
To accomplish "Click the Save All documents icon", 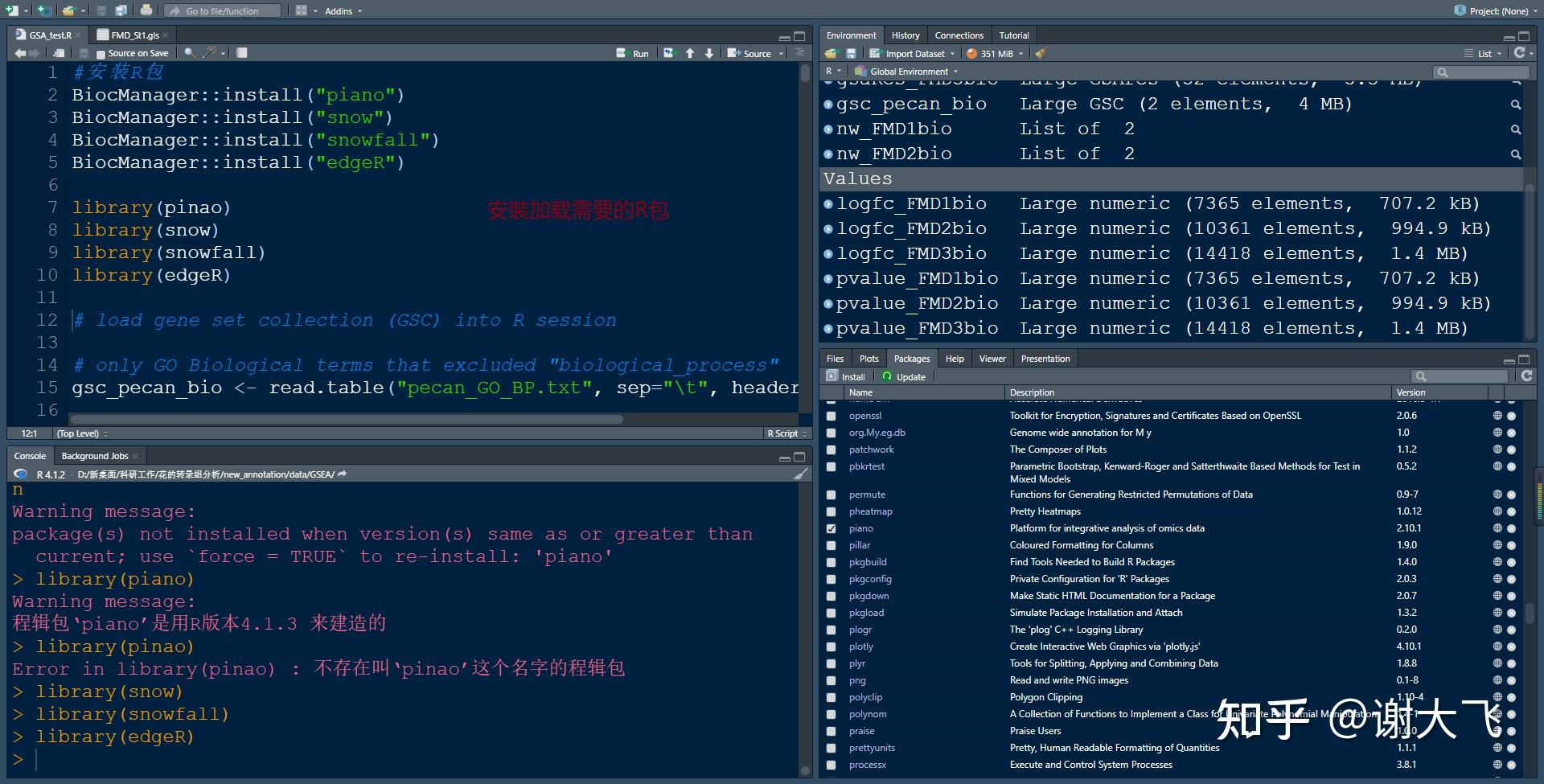I will pos(121,10).
